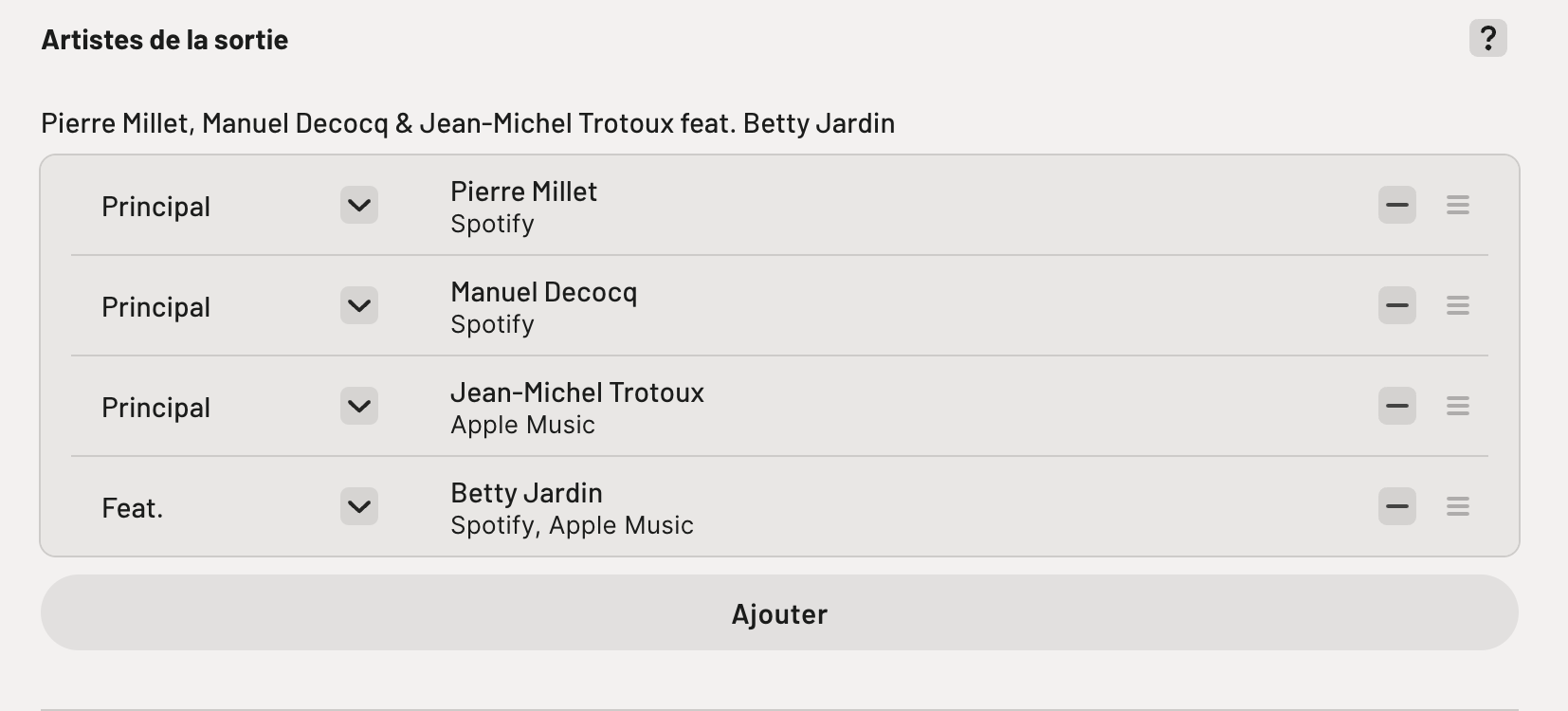Screen dimensions: 1568x711
Task: Open role dropdown chevron for Pierre Millet
Action: pos(358,205)
